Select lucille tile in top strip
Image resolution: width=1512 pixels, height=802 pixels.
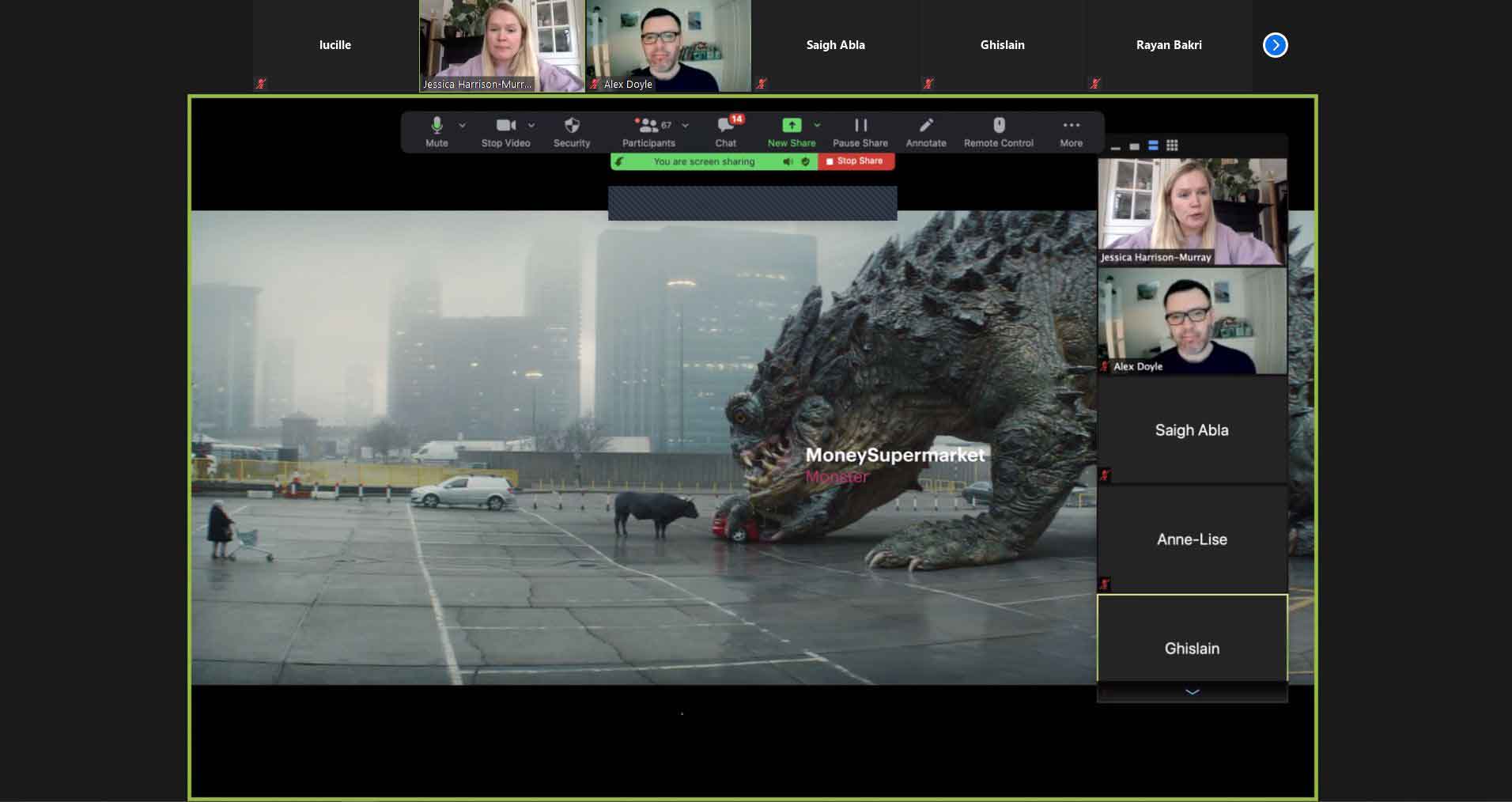coord(335,45)
